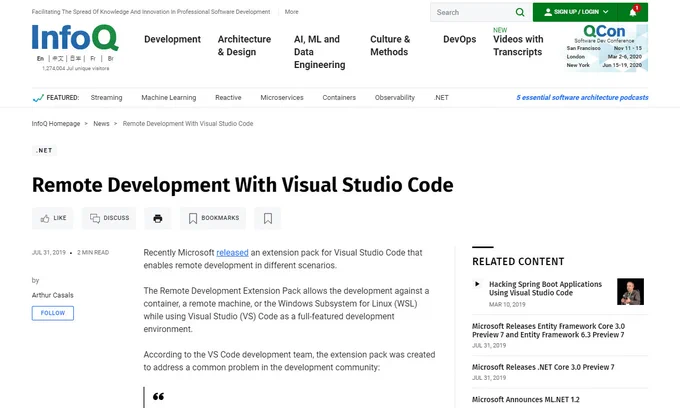Follow author Arthur Casals
Image resolution: width=680 pixels, height=408 pixels.
tap(53, 313)
